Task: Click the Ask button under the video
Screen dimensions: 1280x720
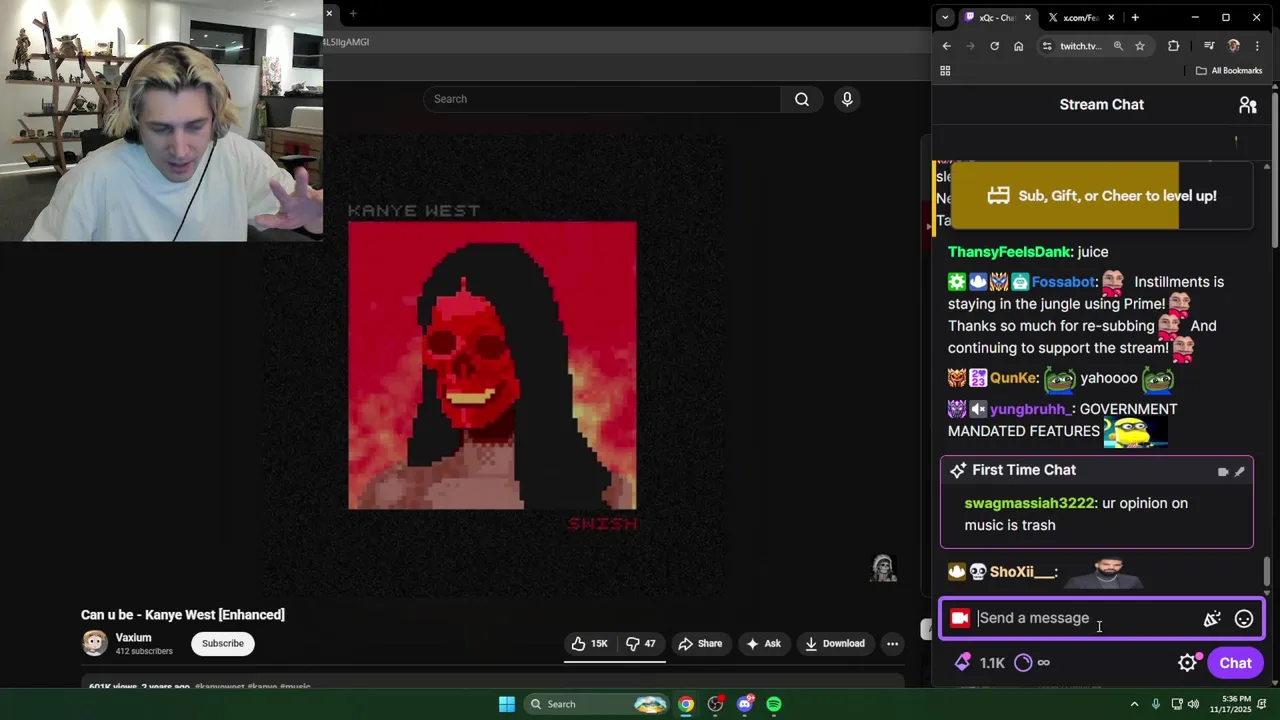Action: click(763, 644)
